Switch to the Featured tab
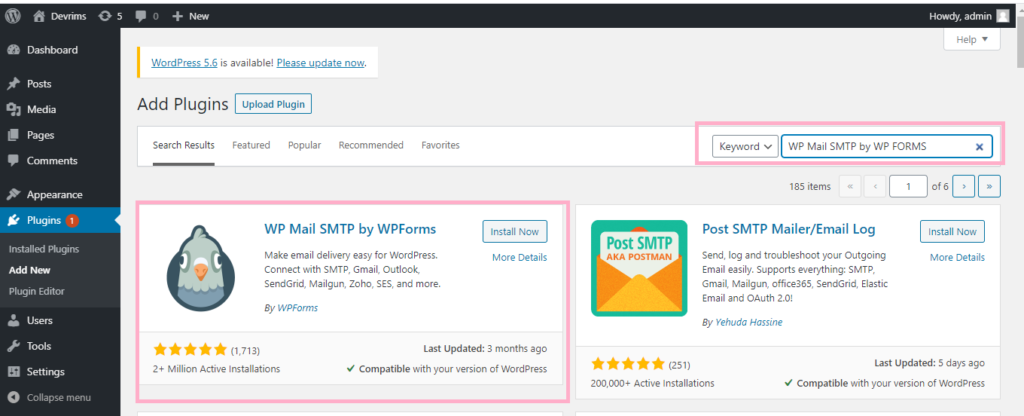The height and width of the screenshot is (416, 1024). tap(251, 146)
